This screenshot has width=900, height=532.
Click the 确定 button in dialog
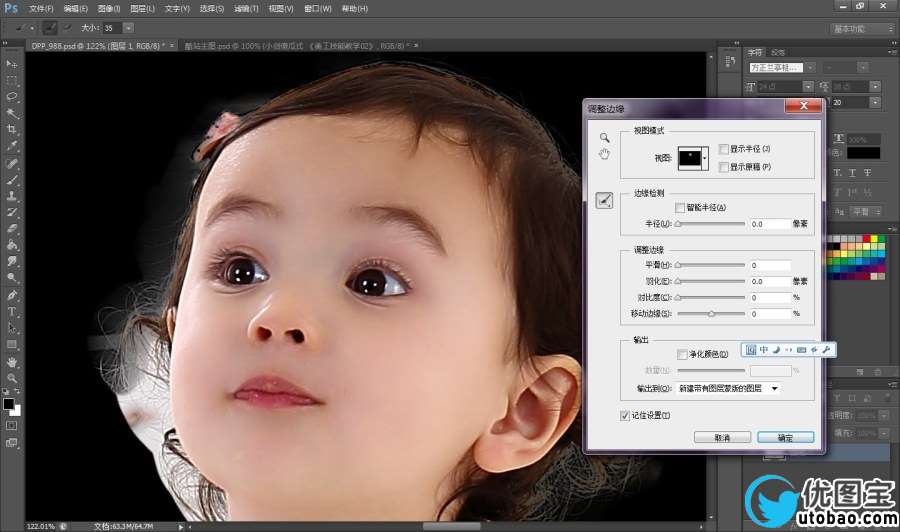click(785, 437)
